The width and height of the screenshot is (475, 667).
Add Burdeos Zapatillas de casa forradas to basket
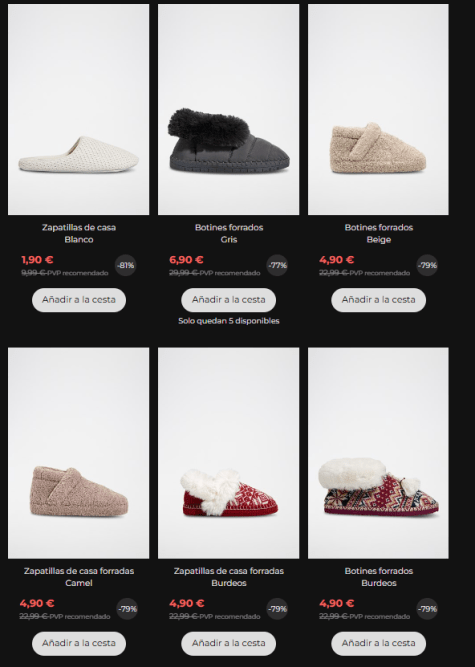pyautogui.click(x=228, y=643)
